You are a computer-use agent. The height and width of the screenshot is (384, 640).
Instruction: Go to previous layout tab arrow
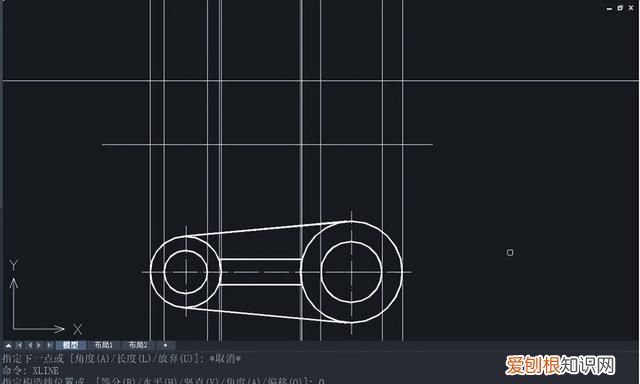click(x=29, y=345)
